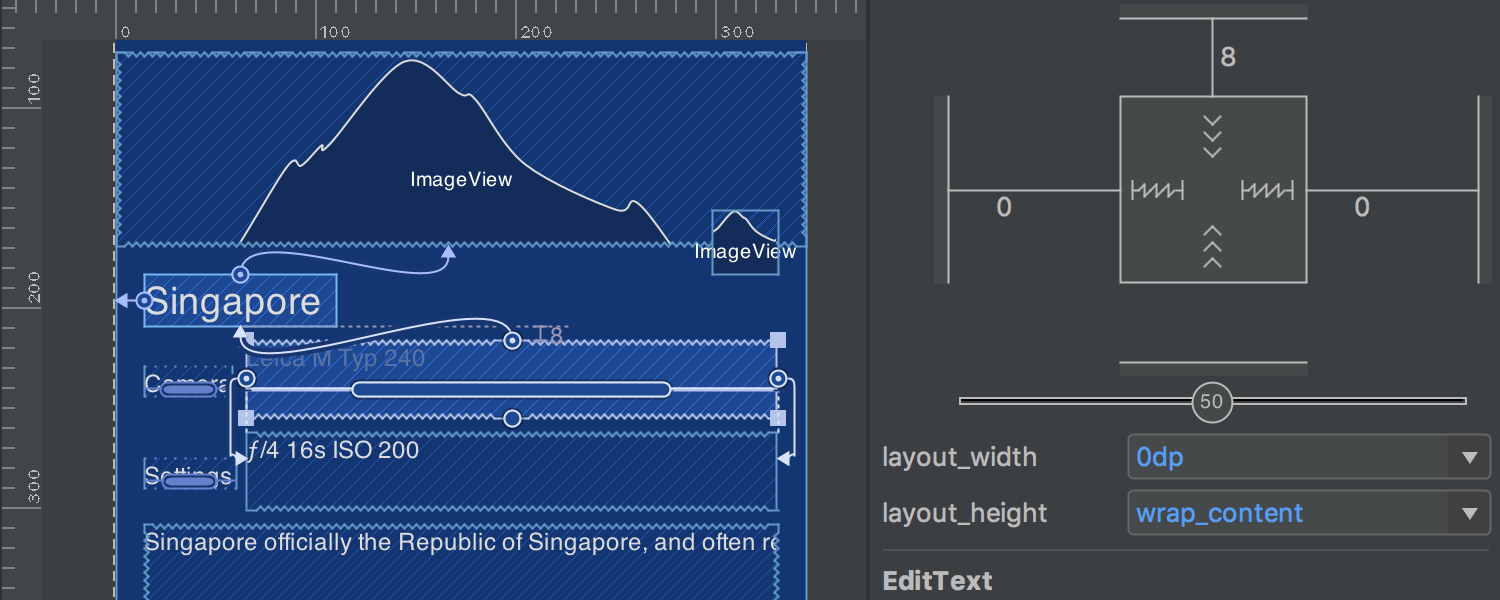Image resolution: width=1500 pixels, height=600 pixels.
Task: Click the bottom constraint anchor circle under the slider
Action: [512, 418]
